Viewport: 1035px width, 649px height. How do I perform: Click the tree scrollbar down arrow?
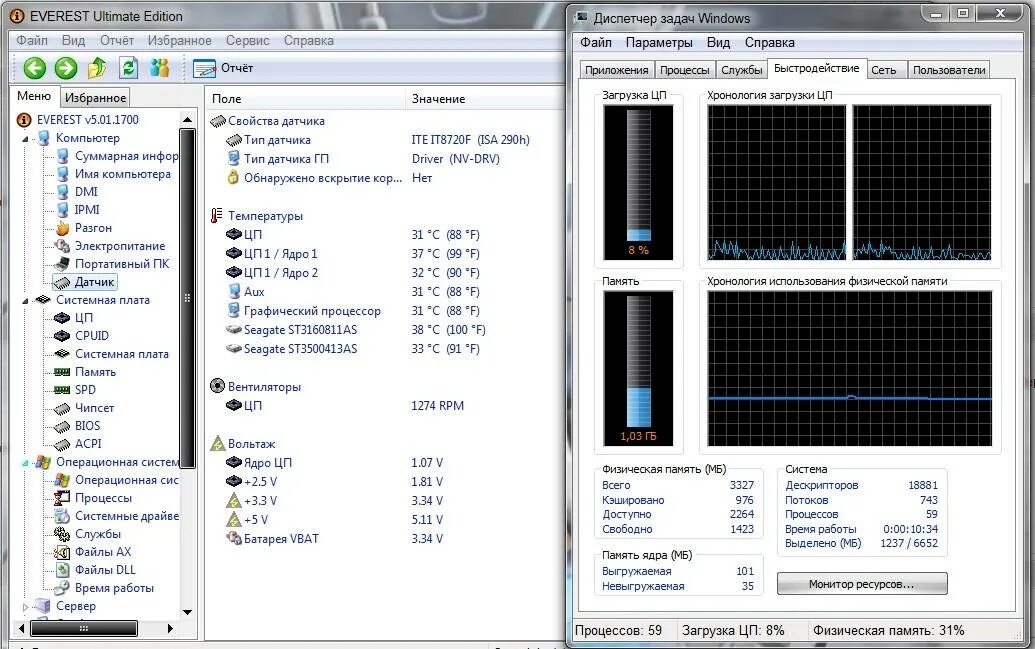[x=187, y=612]
